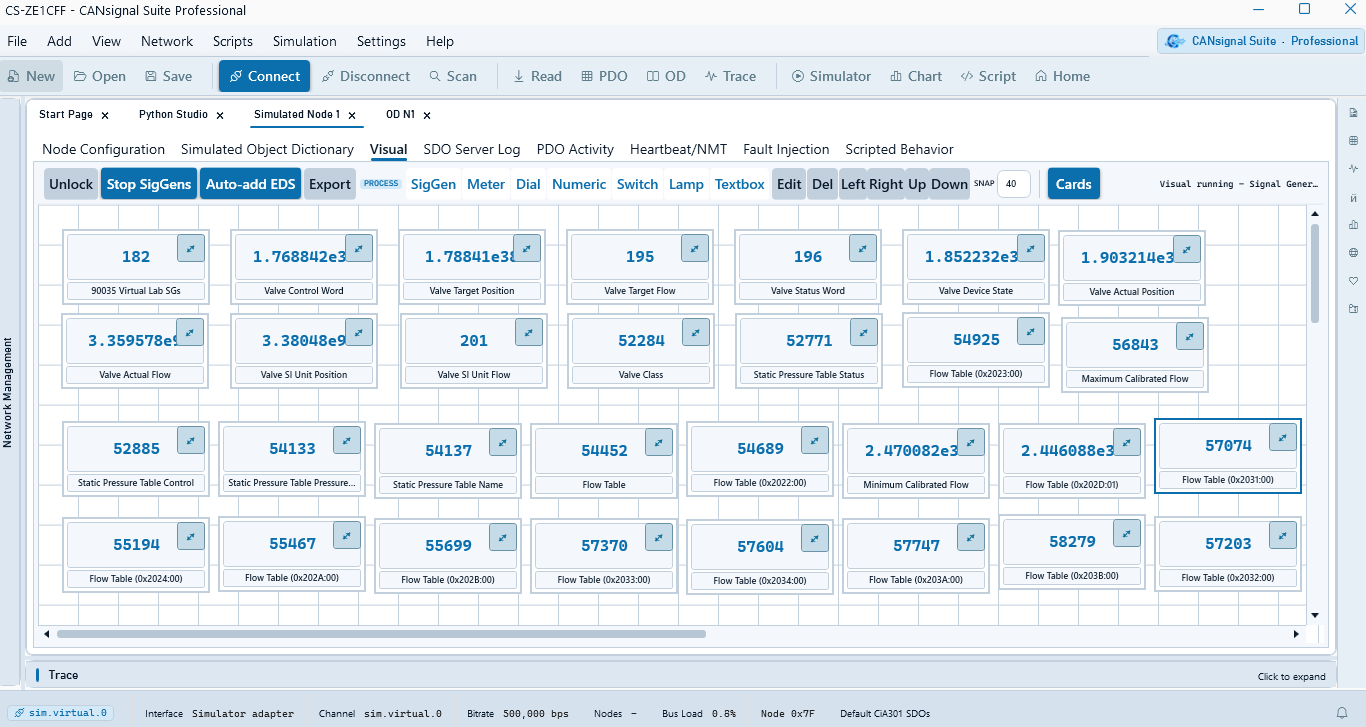
Task: Click the horizontal scrollbar of the canvas
Action: coord(381,634)
